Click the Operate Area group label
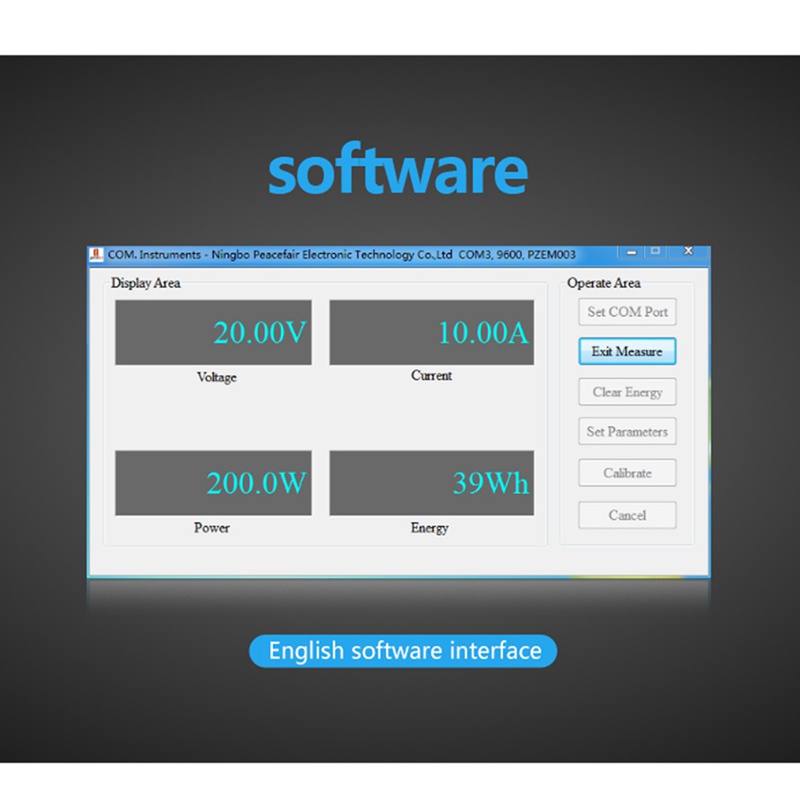The width and height of the screenshot is (800, 800). [603, 284]
